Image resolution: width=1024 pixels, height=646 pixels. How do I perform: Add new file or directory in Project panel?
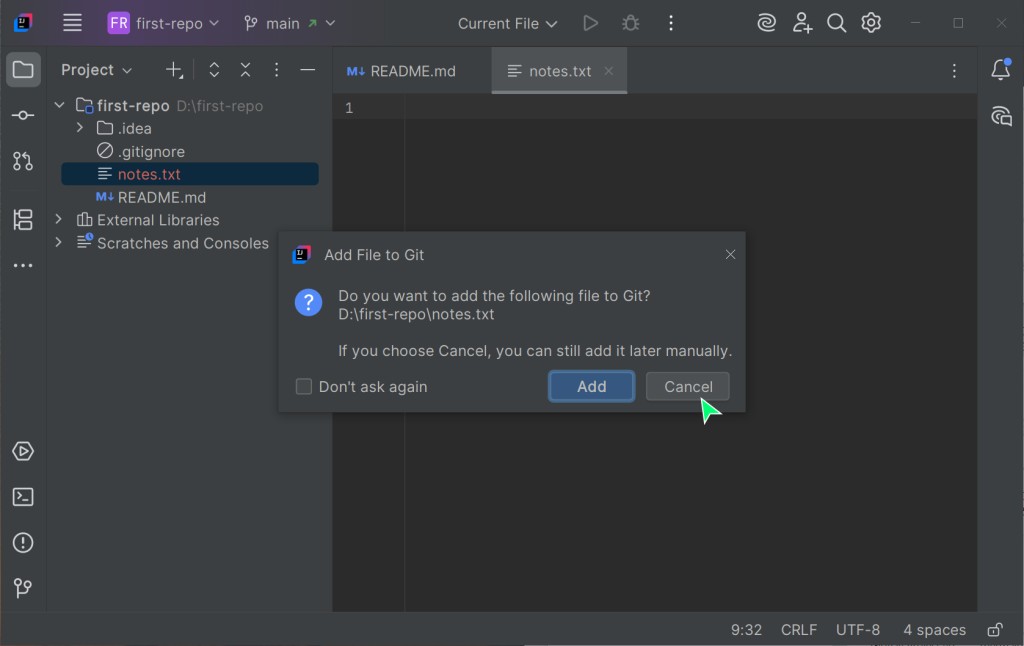pos(174,70)
